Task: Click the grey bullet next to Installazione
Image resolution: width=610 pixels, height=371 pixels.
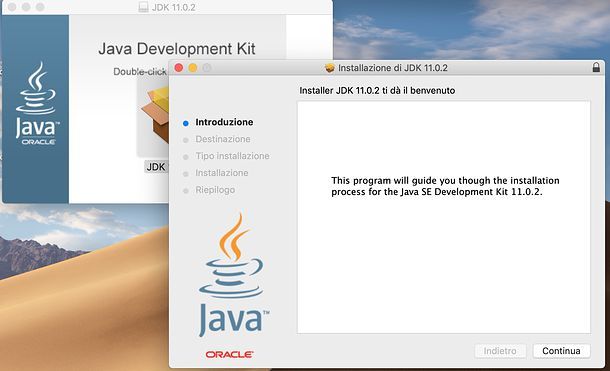Action: point(186,174)
